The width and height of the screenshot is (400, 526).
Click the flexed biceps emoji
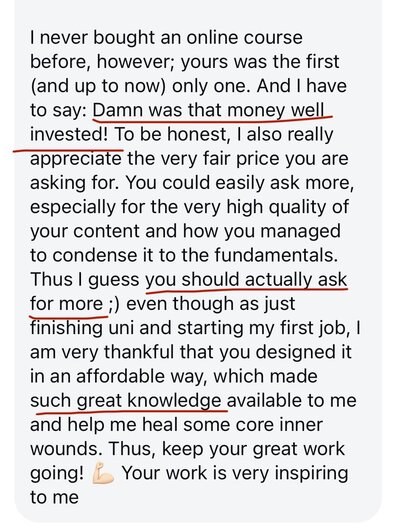pyautogui.click(x=103, y=473)
